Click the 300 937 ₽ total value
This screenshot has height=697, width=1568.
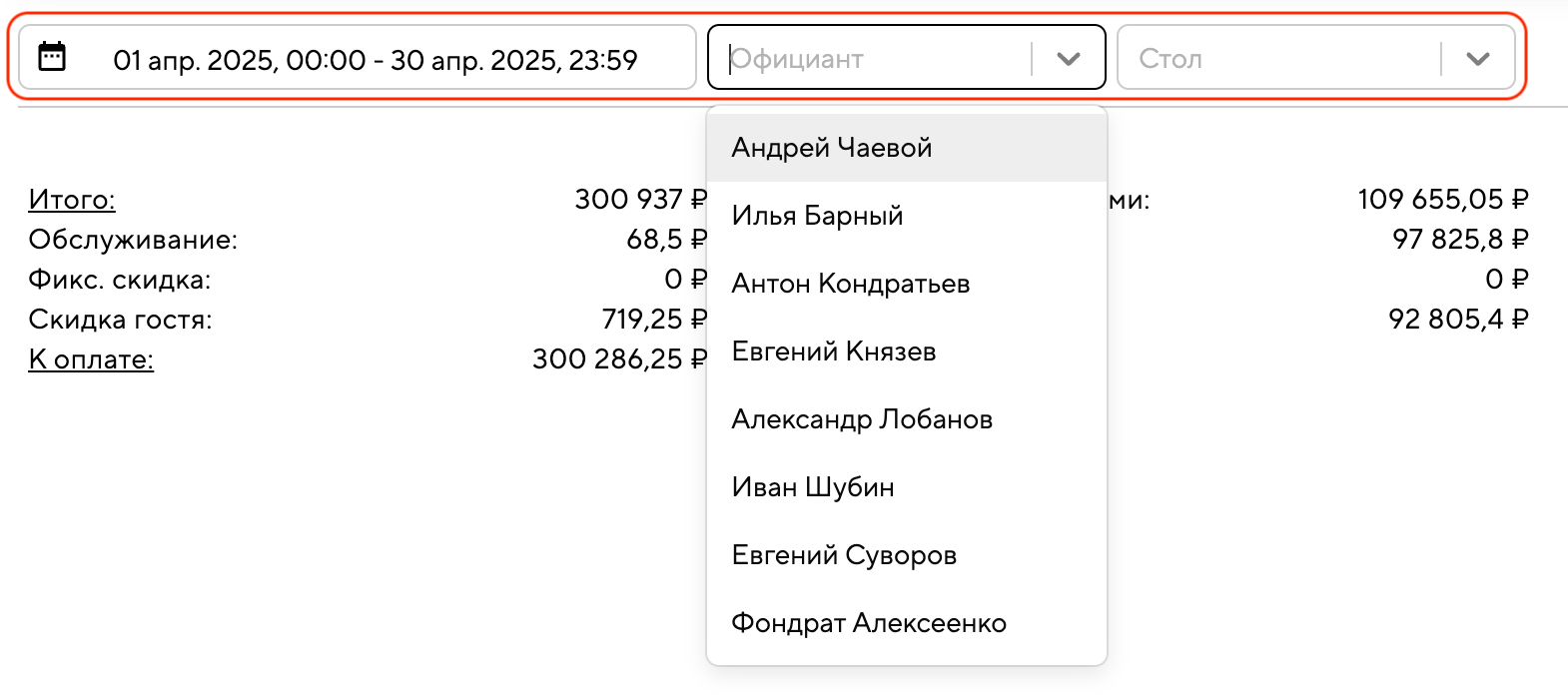click(x=640, y=200)
